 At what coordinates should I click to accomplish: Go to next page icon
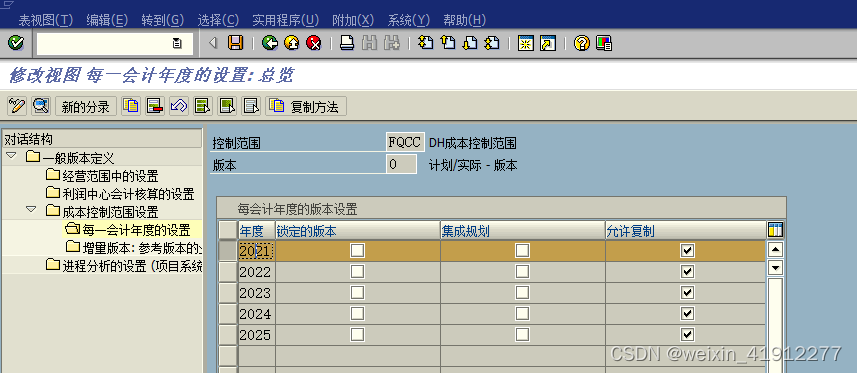point(469,43)
